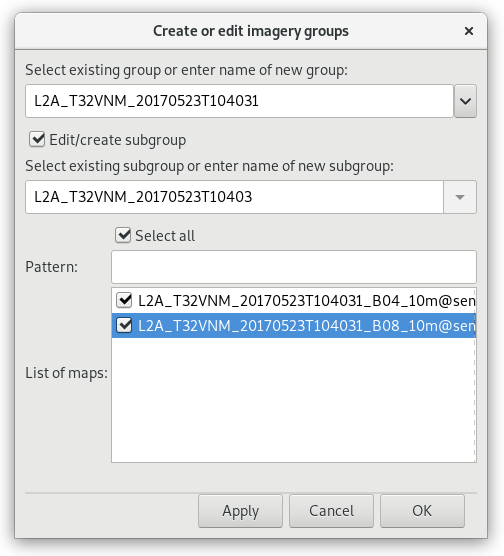Image resolution: width=504 pixels, height=556 pixels.
Task: Click the Pattern input field
Action: pos(294,267)
